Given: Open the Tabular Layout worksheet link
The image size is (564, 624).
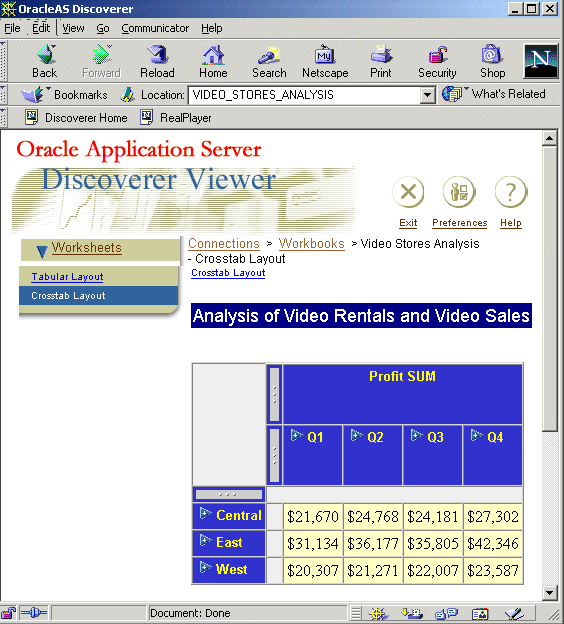Looking at the screenshot, I should (x=67, y=277).
